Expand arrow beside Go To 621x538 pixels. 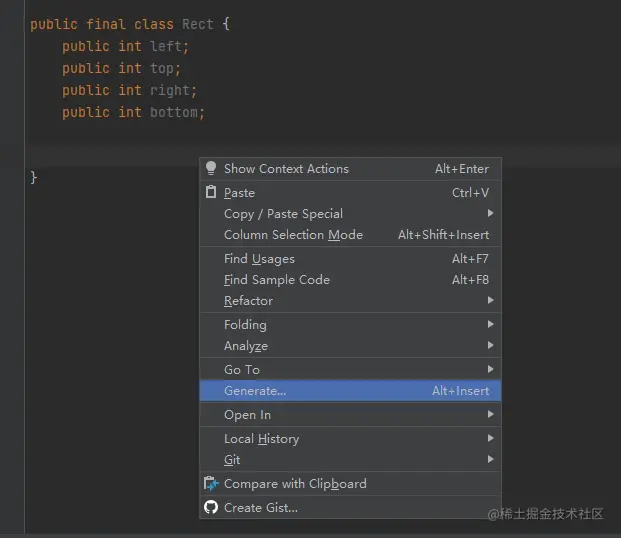pos(491,369)
